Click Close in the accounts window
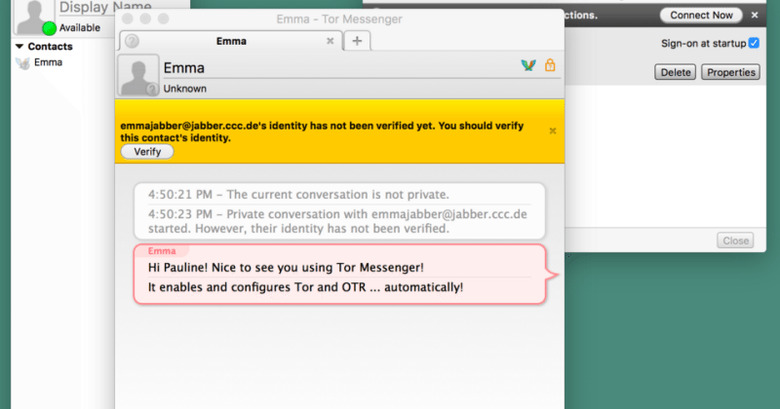 click(735, 241)
